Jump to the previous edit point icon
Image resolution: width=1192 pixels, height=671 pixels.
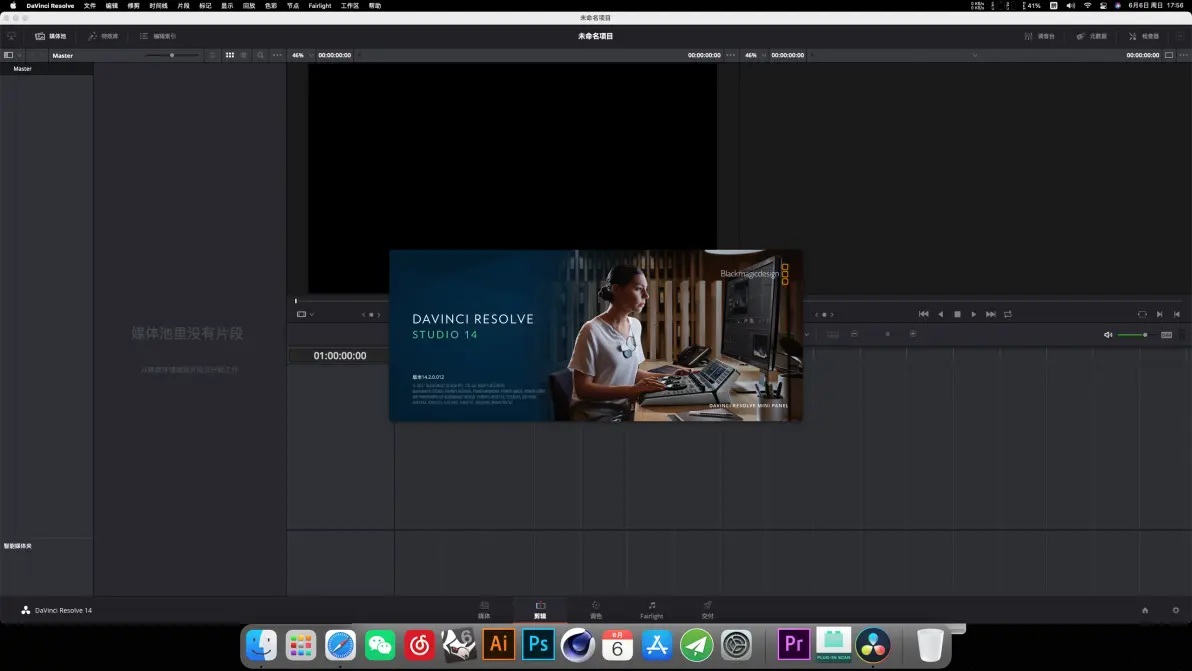1177,314
